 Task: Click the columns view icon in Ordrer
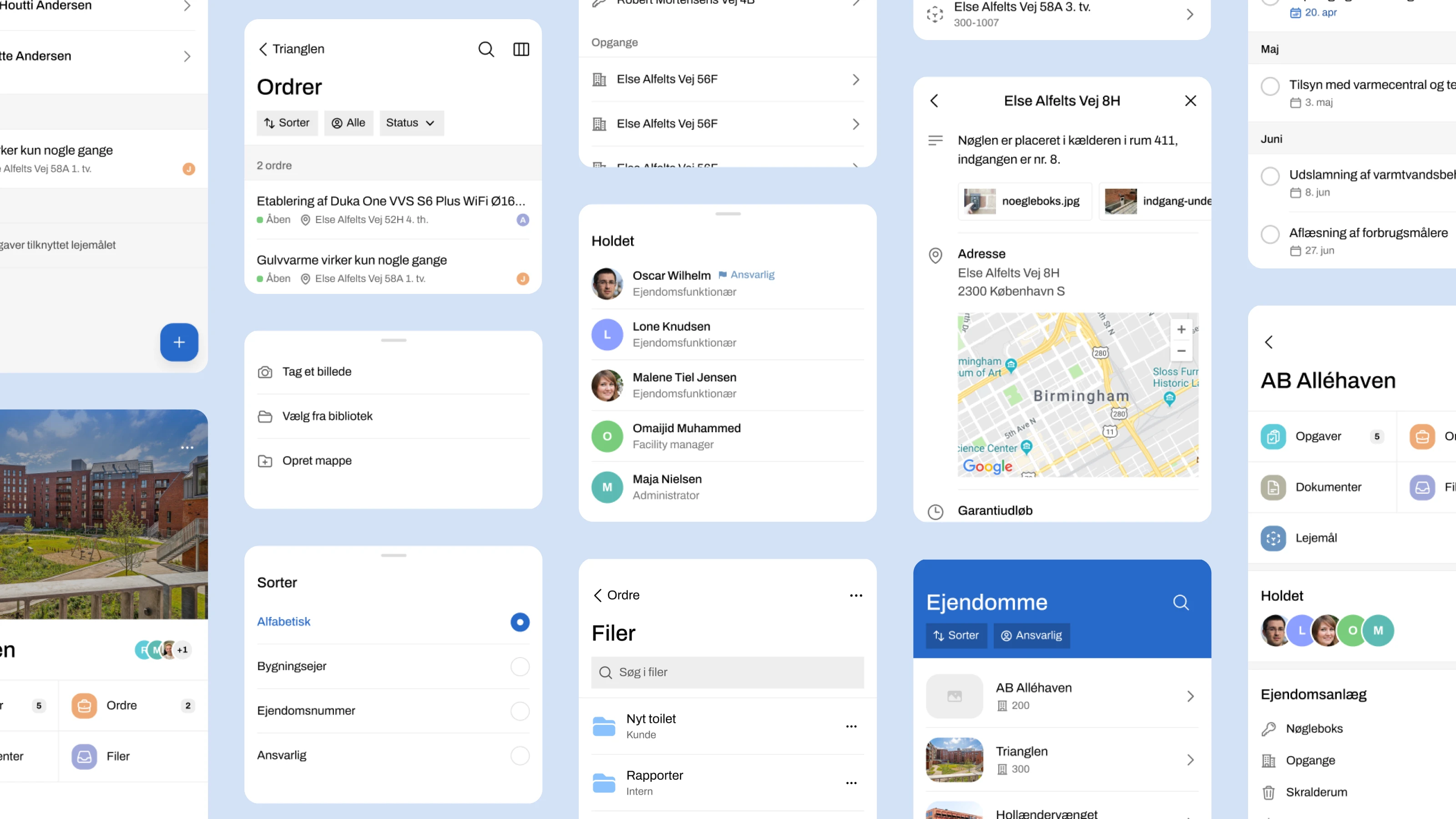coord(521,49)
